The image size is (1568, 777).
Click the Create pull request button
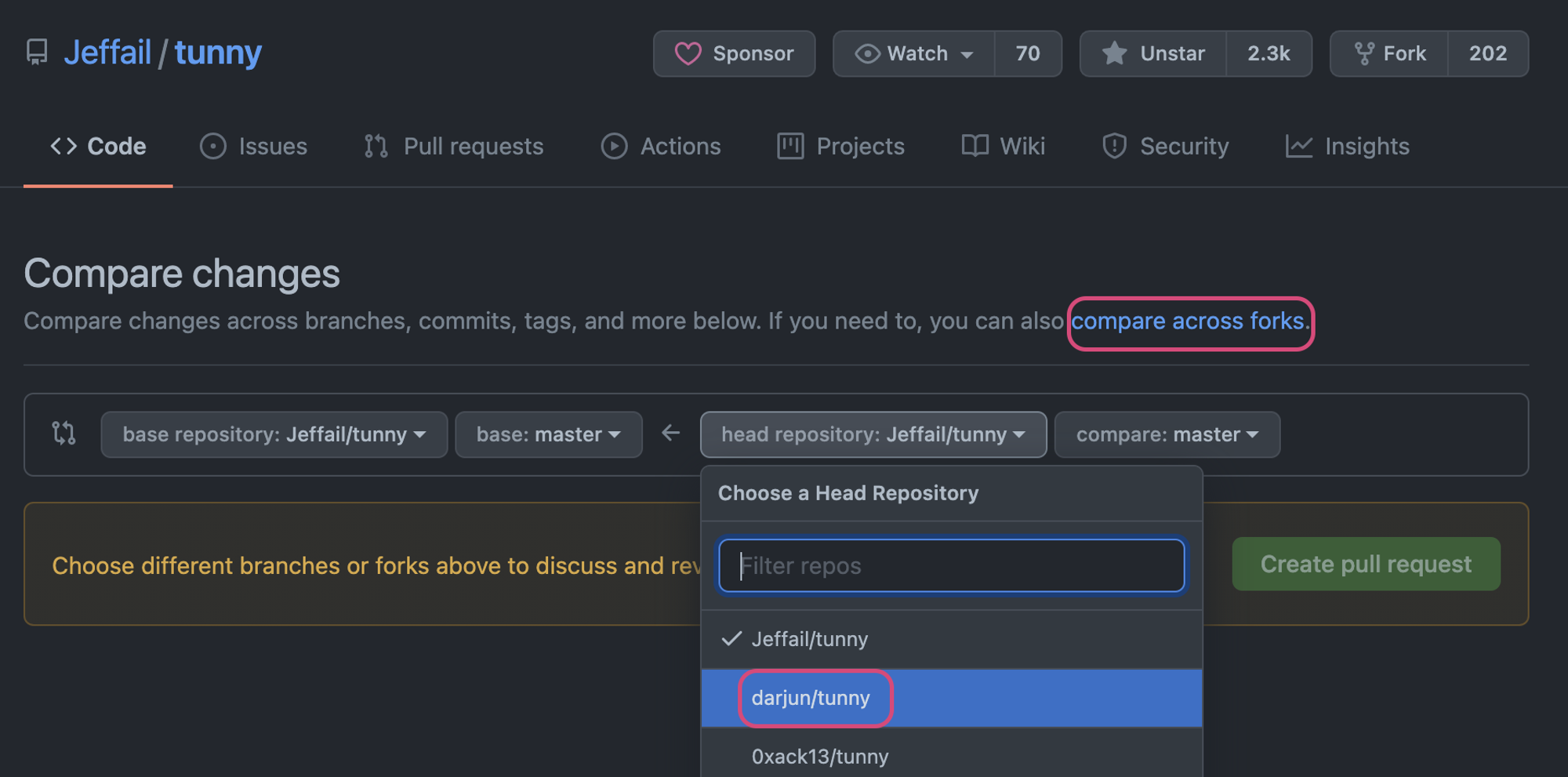pyautogui.click(x=1367, y=564)
